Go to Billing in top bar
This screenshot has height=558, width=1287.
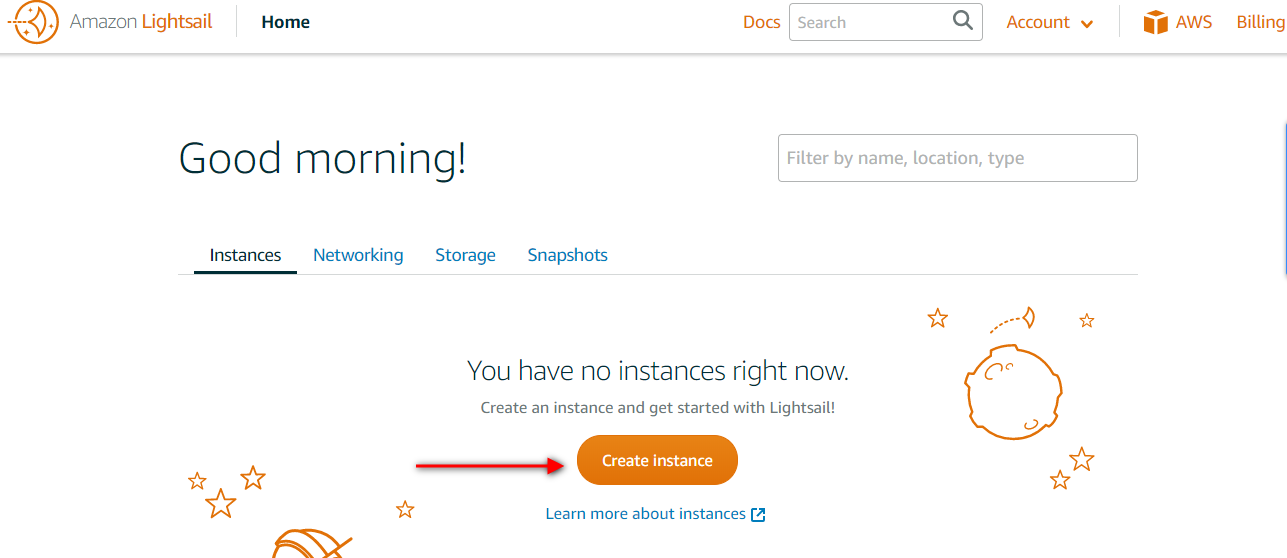click(1260, 22)
